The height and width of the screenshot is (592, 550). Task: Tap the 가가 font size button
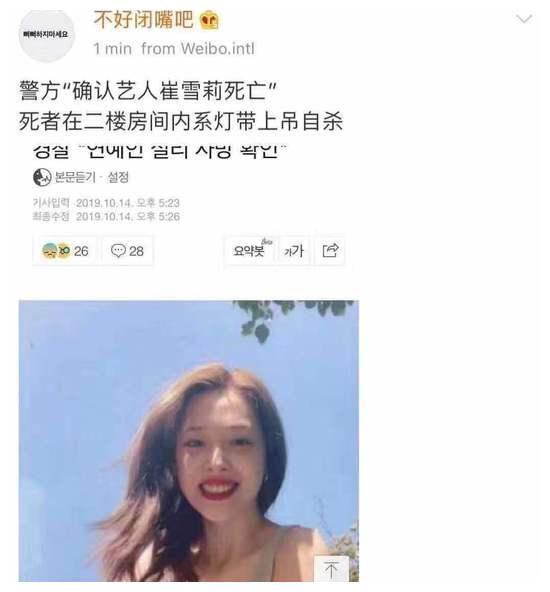[x=294, y=251]
